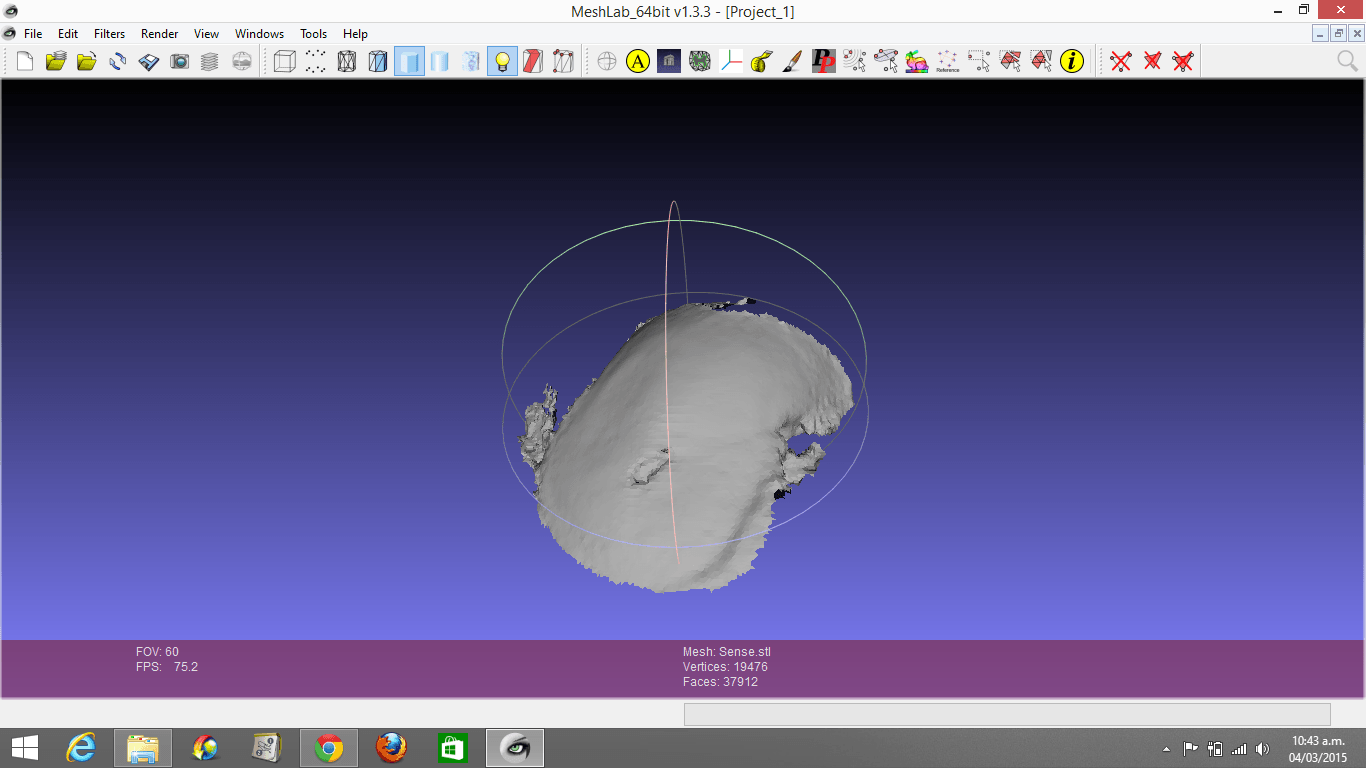Viewport: 1366px width, 768px height.
Task: Open the Render menu
Action: pyautogui.click(x=159, y=33)
